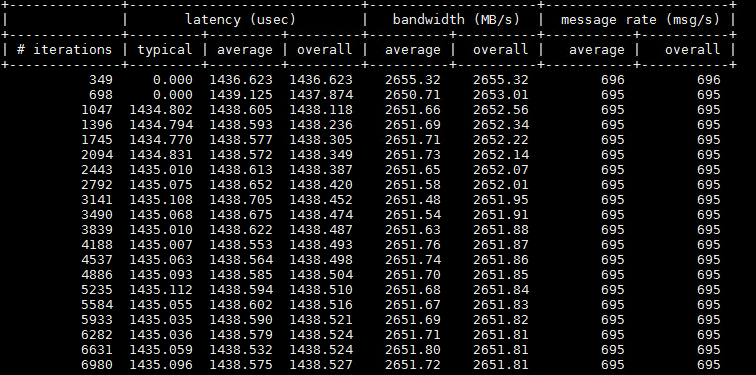Click typical latency 1435.112
The height and width of the screenshot is (375, 756).
click(161, 290)
